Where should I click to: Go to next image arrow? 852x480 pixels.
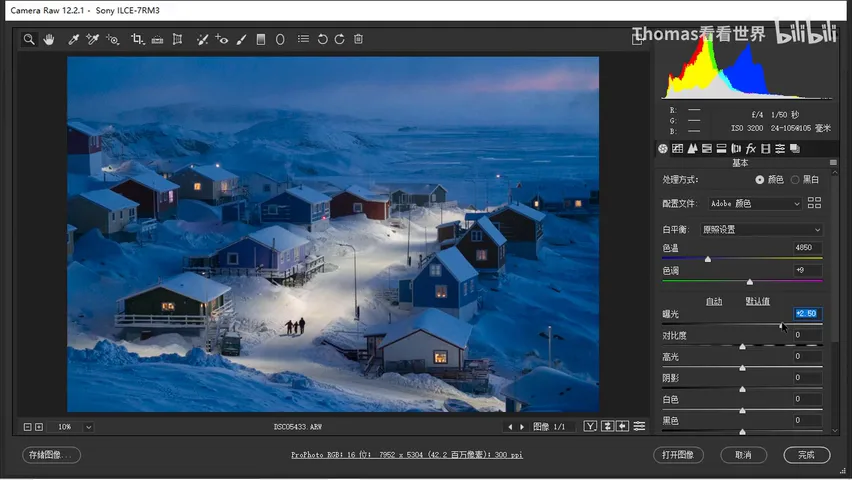point(522,427)
